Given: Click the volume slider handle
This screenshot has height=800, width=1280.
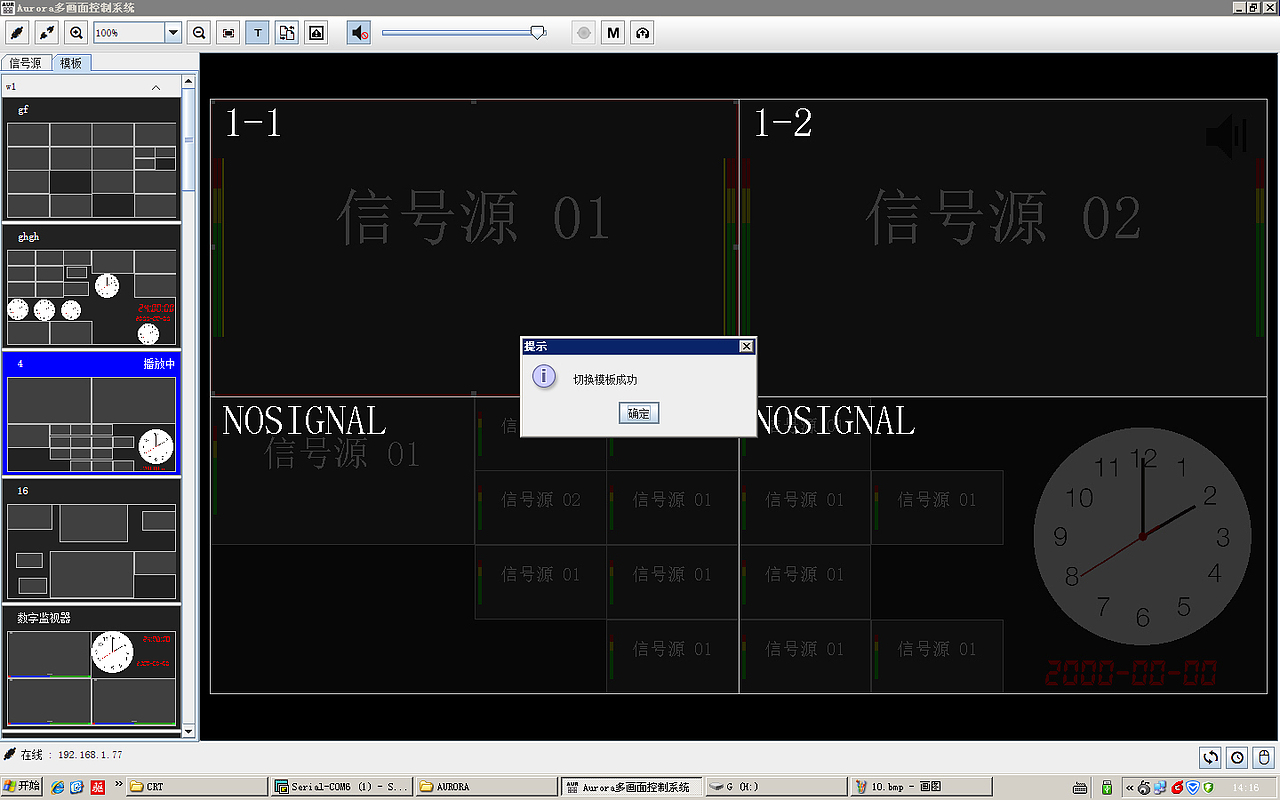Looking at the screenshot, I should pyautogui.click(x=538, y=33).
